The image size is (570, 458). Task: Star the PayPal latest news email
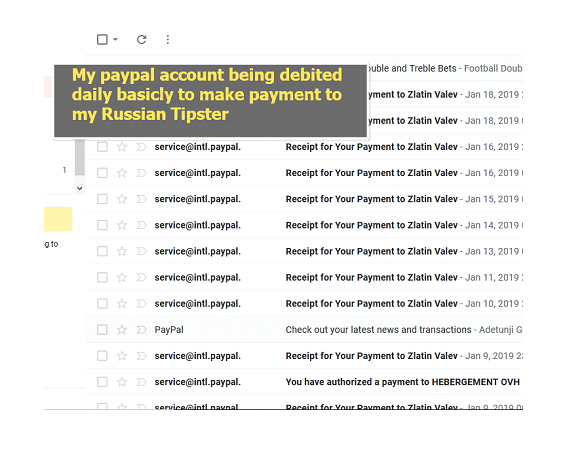point(122,330)
